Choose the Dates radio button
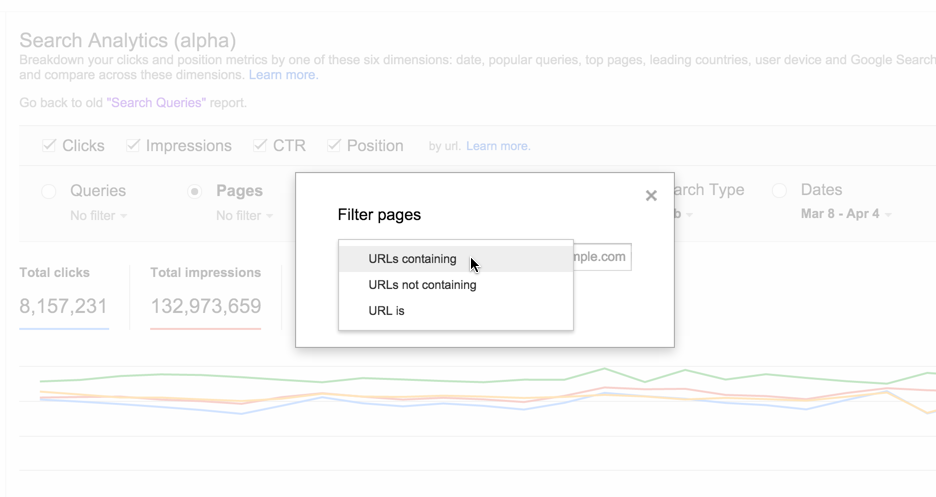This screenshot has height=497, width=936. click(780, 190)
